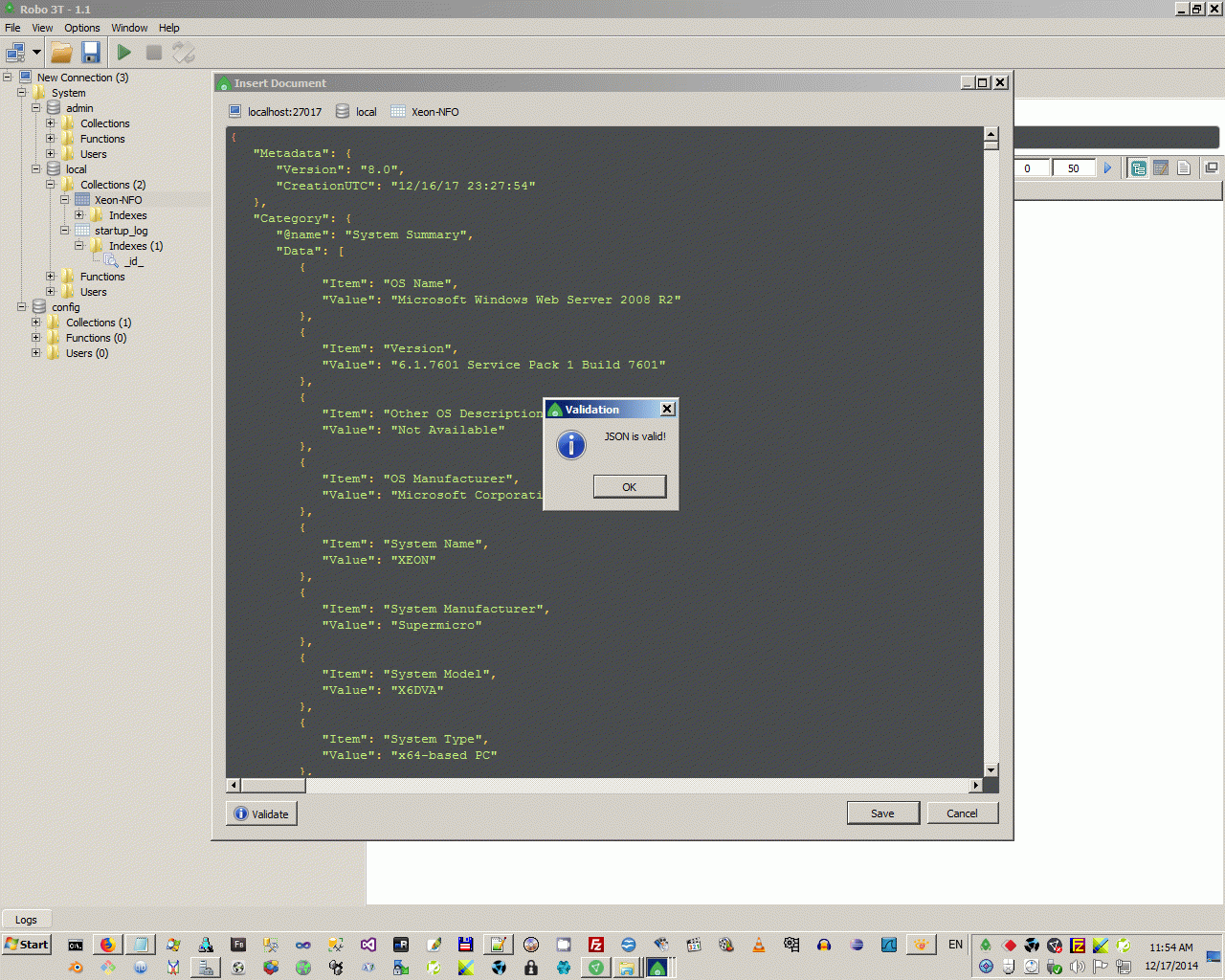This screenshot has width=1225, height=980.
Task: Collapse the startup_log collection node
Action: 65,231
